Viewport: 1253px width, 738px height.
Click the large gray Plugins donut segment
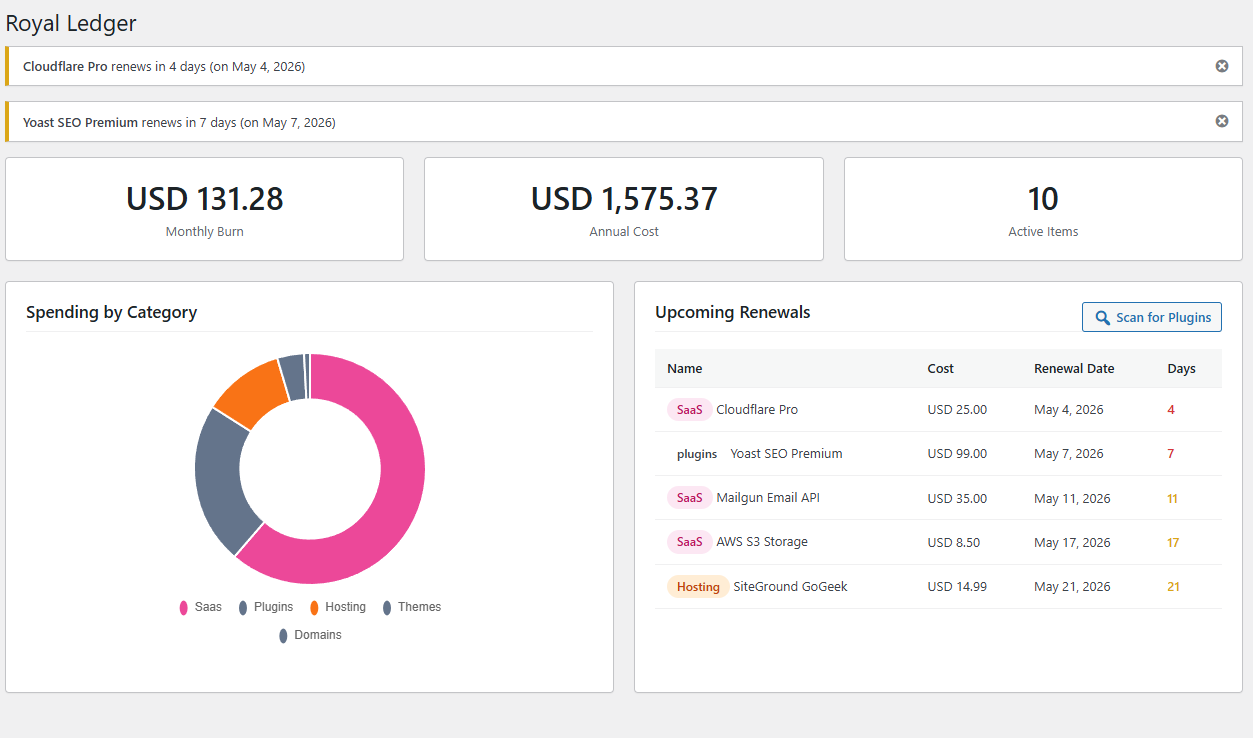click(217, 480)
